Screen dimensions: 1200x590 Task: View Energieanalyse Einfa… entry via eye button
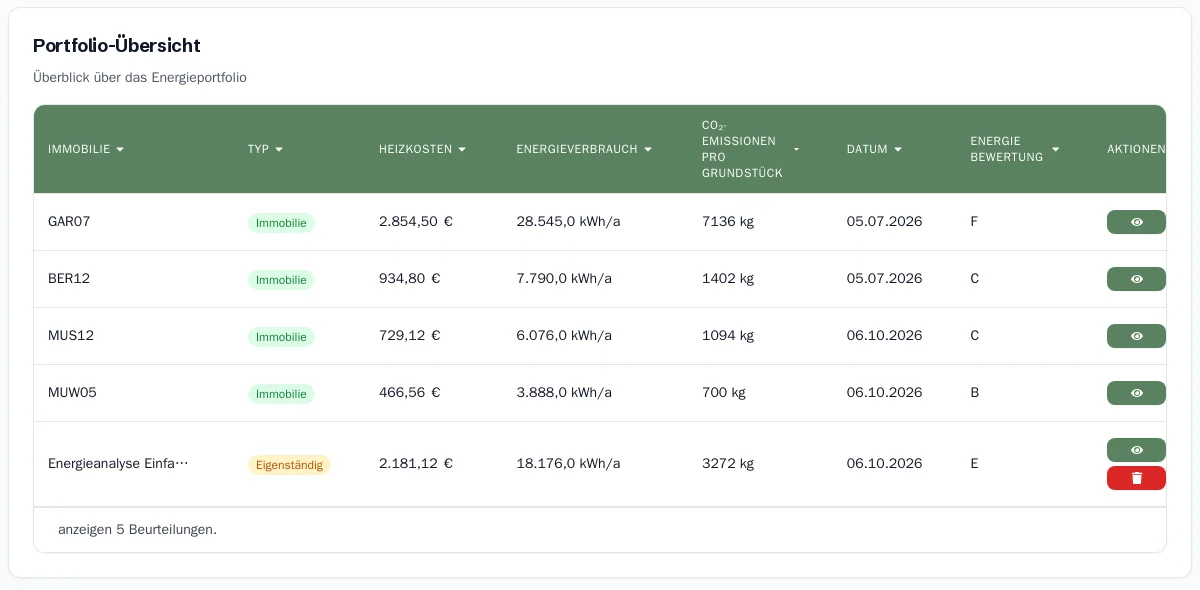[1136, 450]
